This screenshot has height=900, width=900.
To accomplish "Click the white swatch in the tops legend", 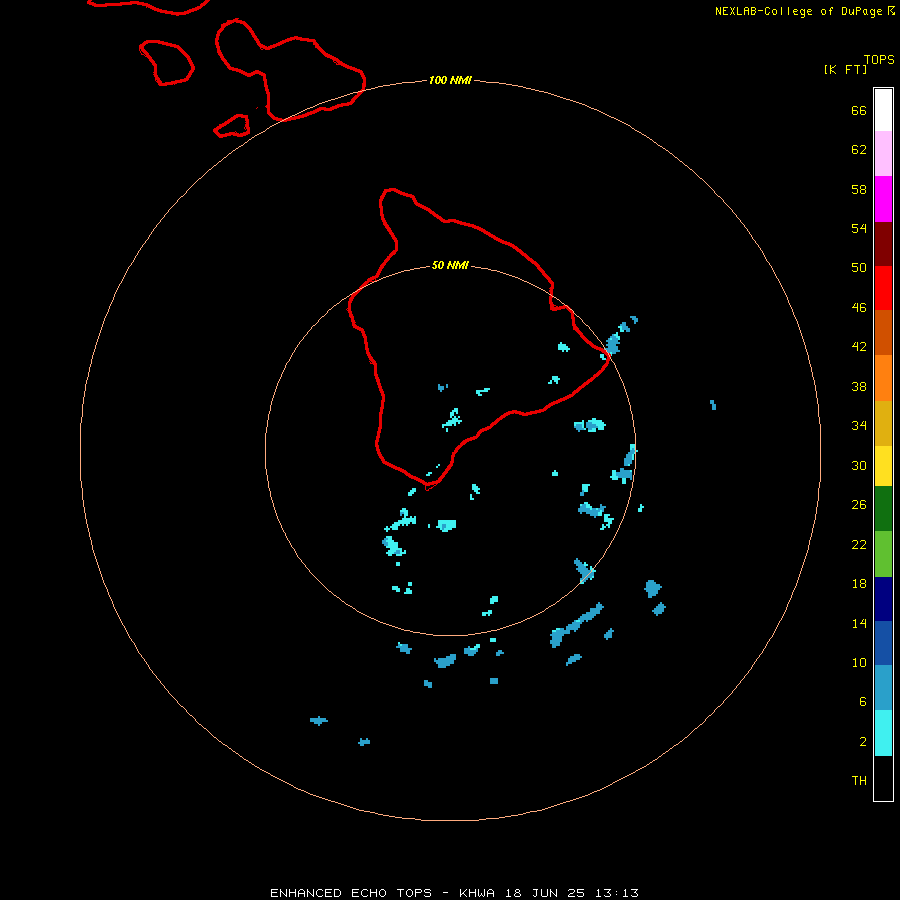I will 883,110.
